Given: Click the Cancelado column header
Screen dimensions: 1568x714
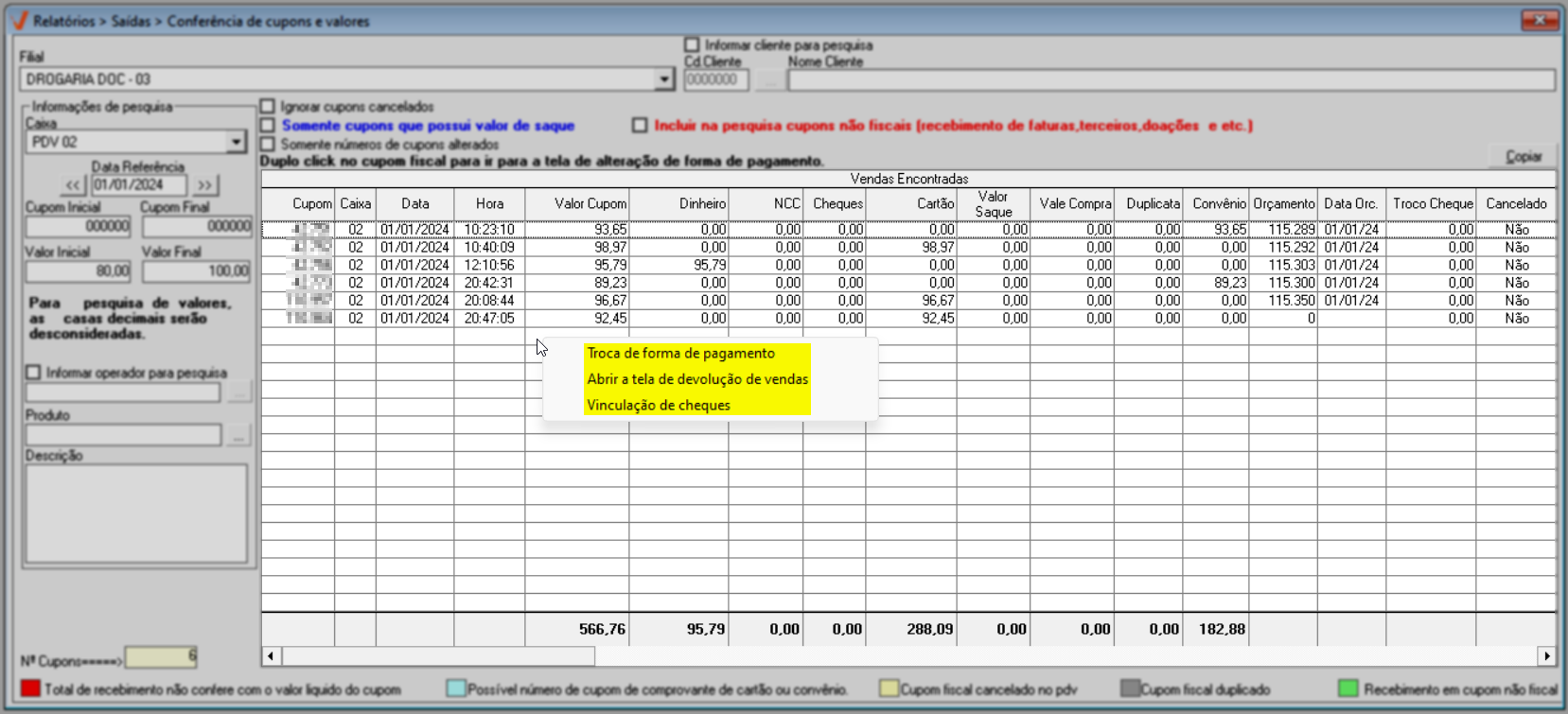Looking at the screenshot, I should coord(1517,204).
